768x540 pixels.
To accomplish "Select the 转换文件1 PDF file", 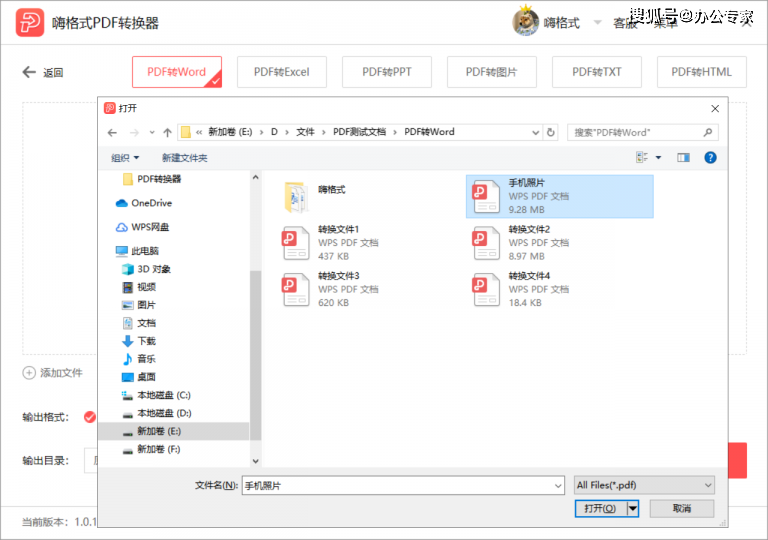I will [331, 243].
